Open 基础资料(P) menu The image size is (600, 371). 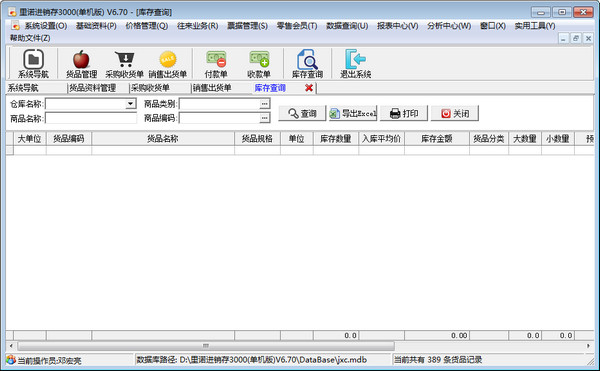click(x=96, y=26)
